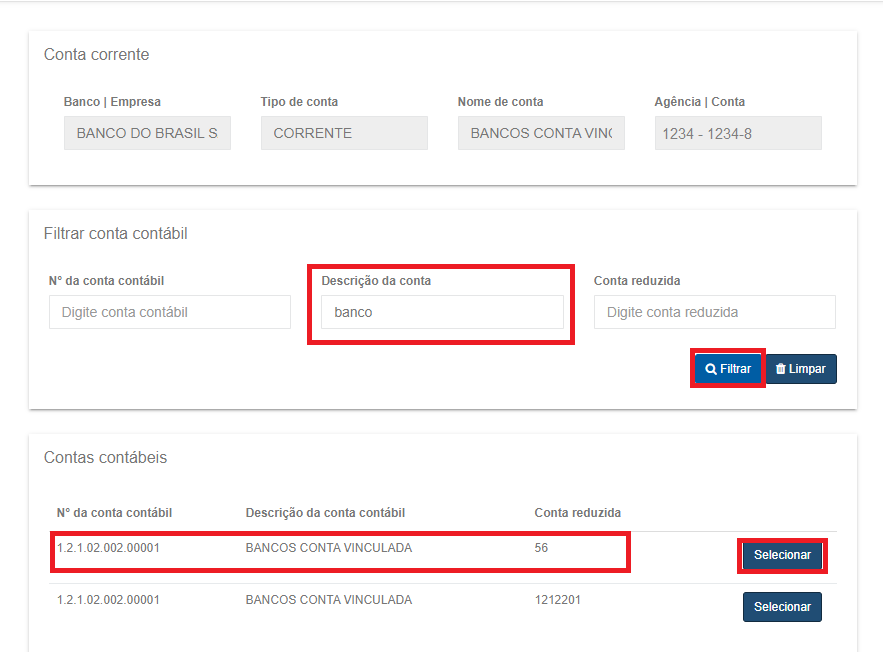
Task: Click account number in row with 1212201
Action: coord(108,600)
